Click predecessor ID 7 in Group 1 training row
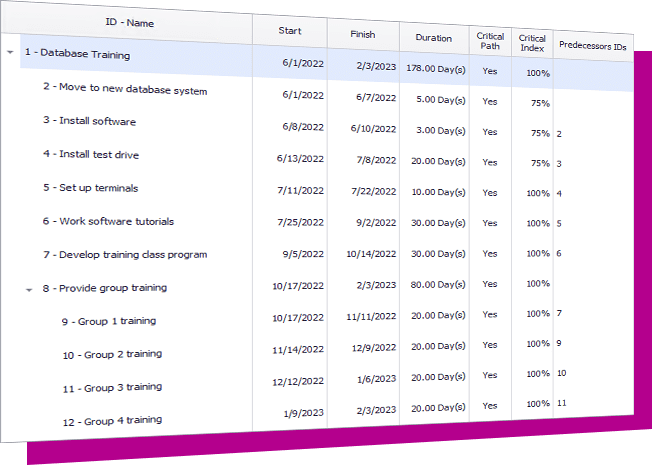Image resolution: width=652 pixels, height=465 pixels. point(559,313)
